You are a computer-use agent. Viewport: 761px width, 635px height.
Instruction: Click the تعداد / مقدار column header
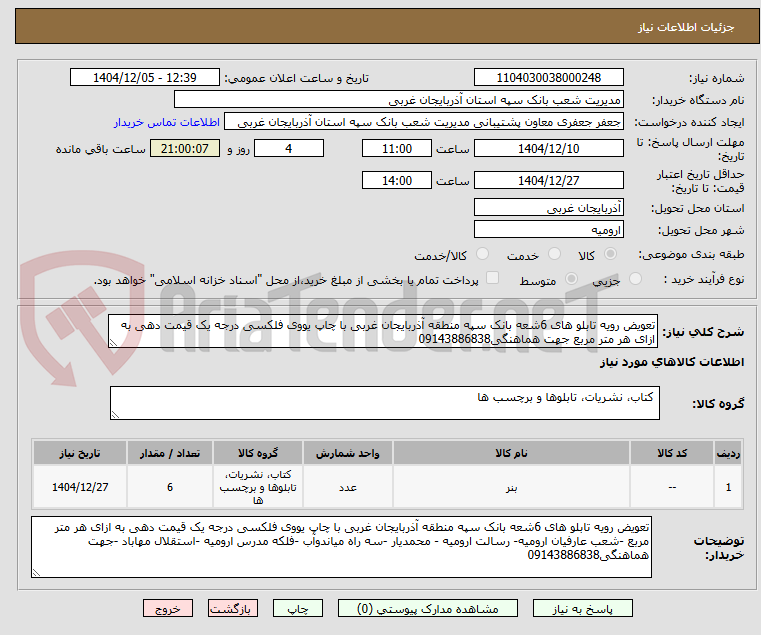[x=170, y=453]
